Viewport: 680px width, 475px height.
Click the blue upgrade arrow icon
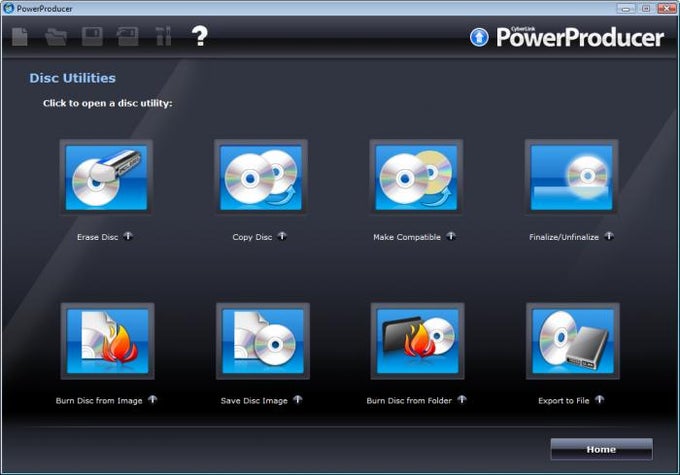pyautogui.click(x=479, y=37)
